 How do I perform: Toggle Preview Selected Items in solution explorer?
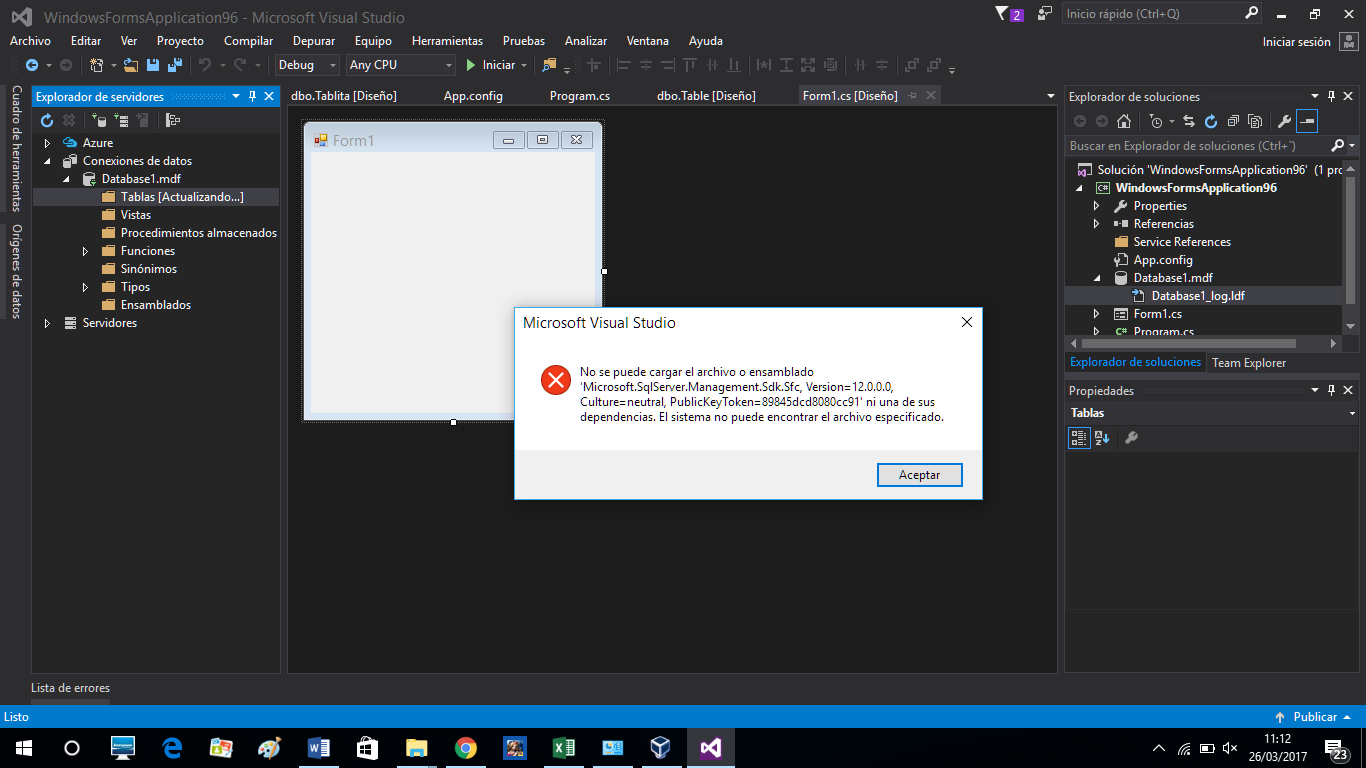[1307, 121]
